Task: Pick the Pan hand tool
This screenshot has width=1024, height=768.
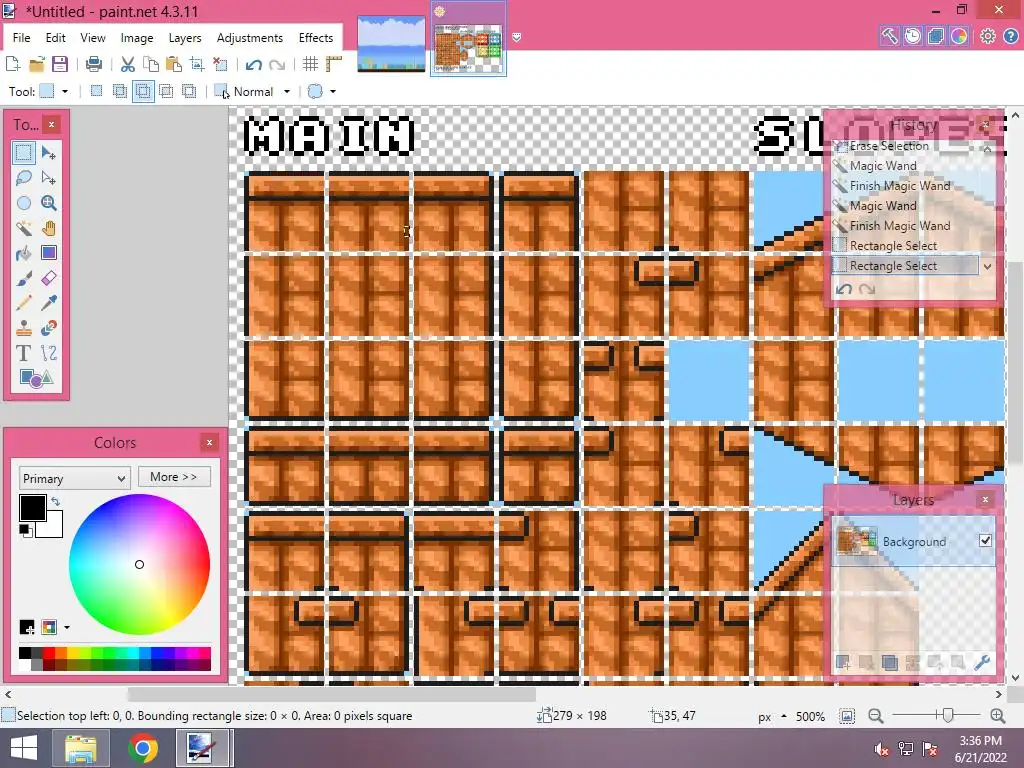Action: click(x=48, y=228)
